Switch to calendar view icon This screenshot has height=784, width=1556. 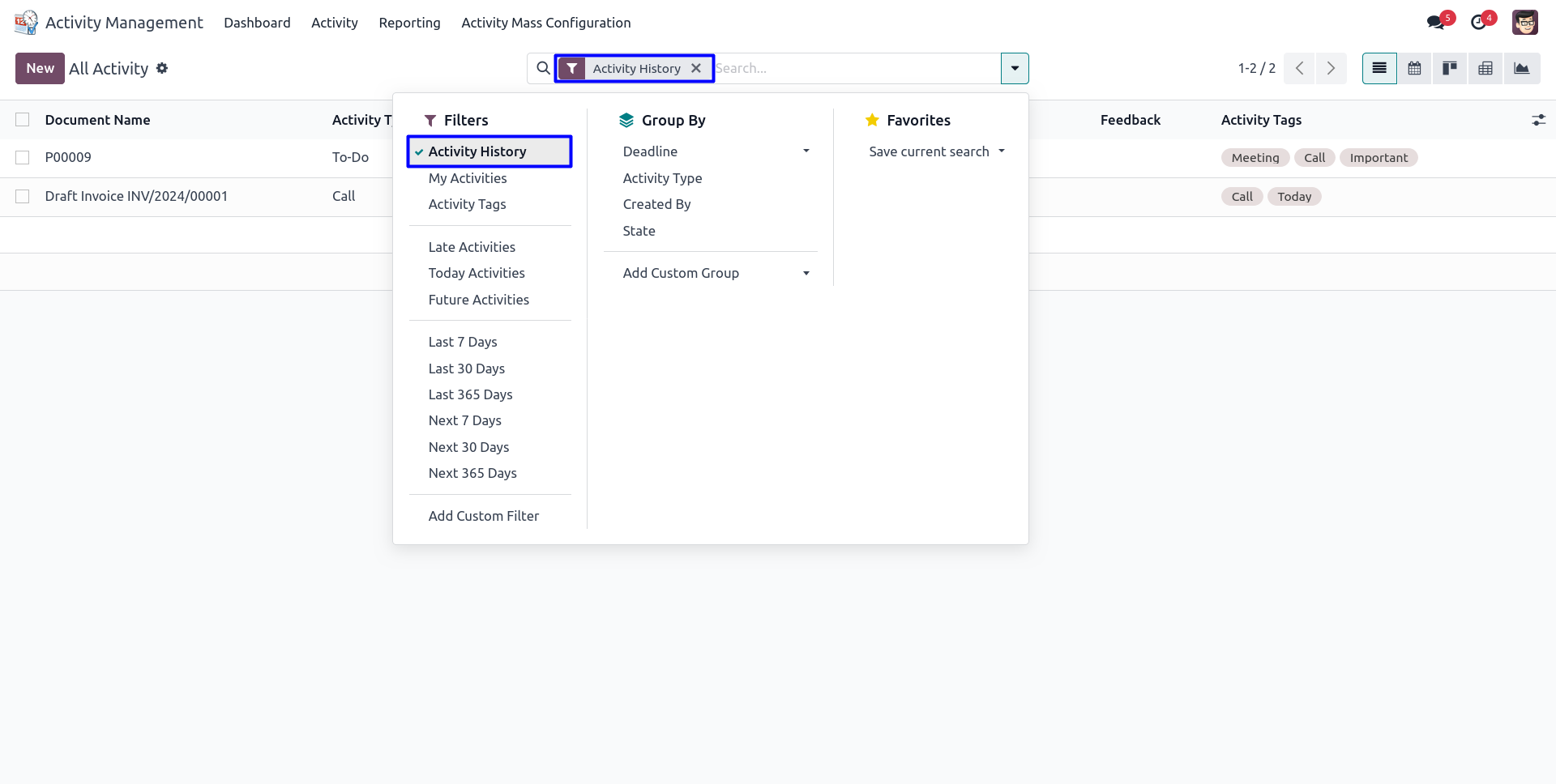1414,69
